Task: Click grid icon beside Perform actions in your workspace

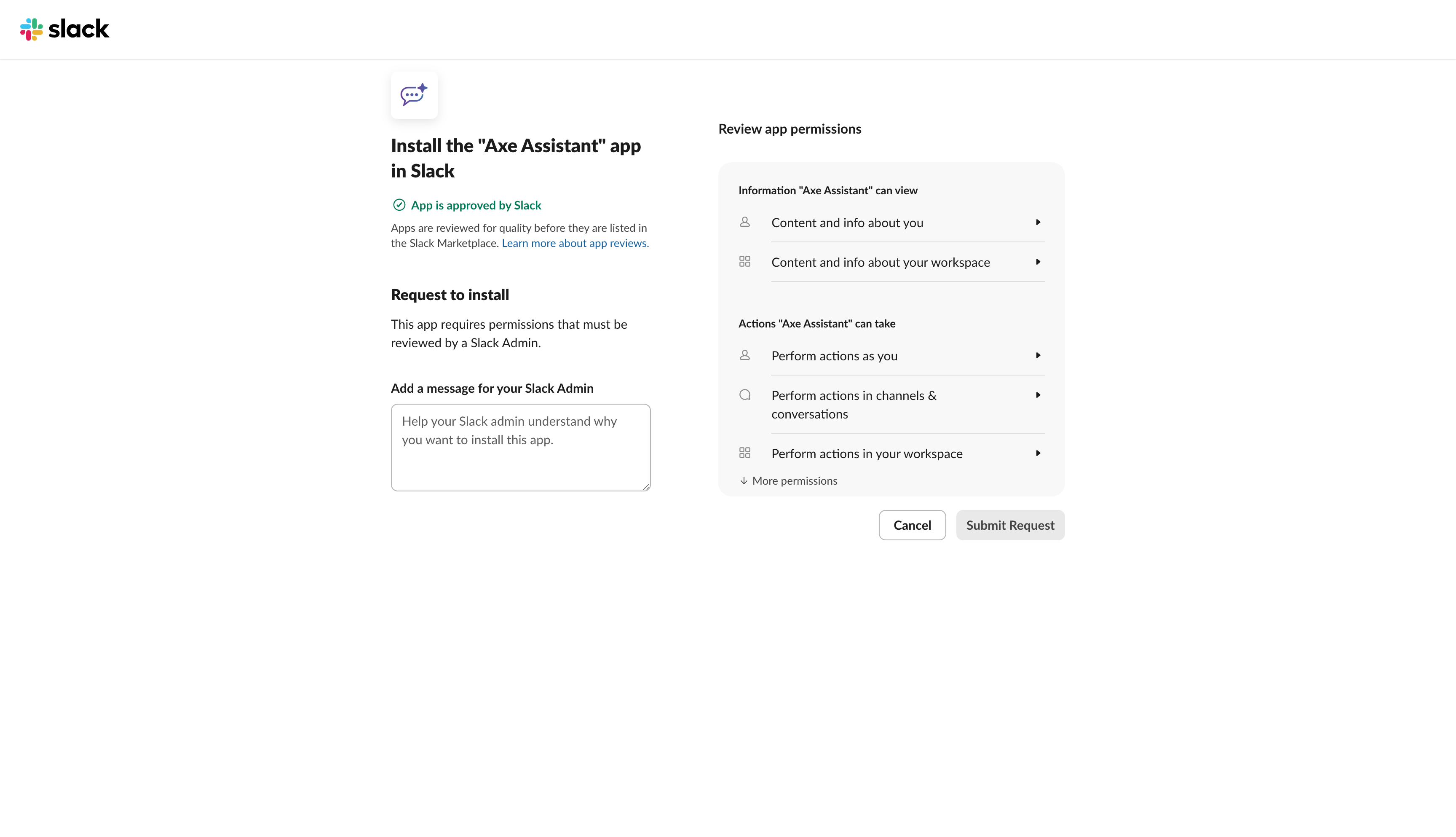Action: (x=745, y=453)
